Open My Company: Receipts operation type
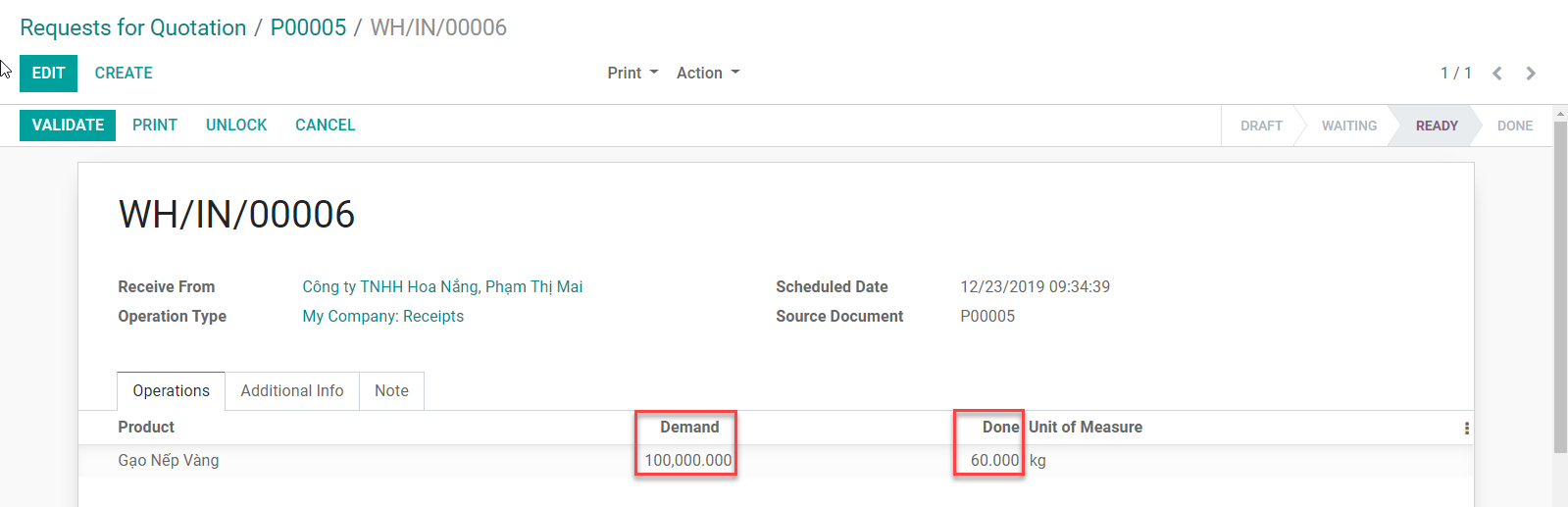Viewport: 1568px width, 507px height. (x=382, y=317)
